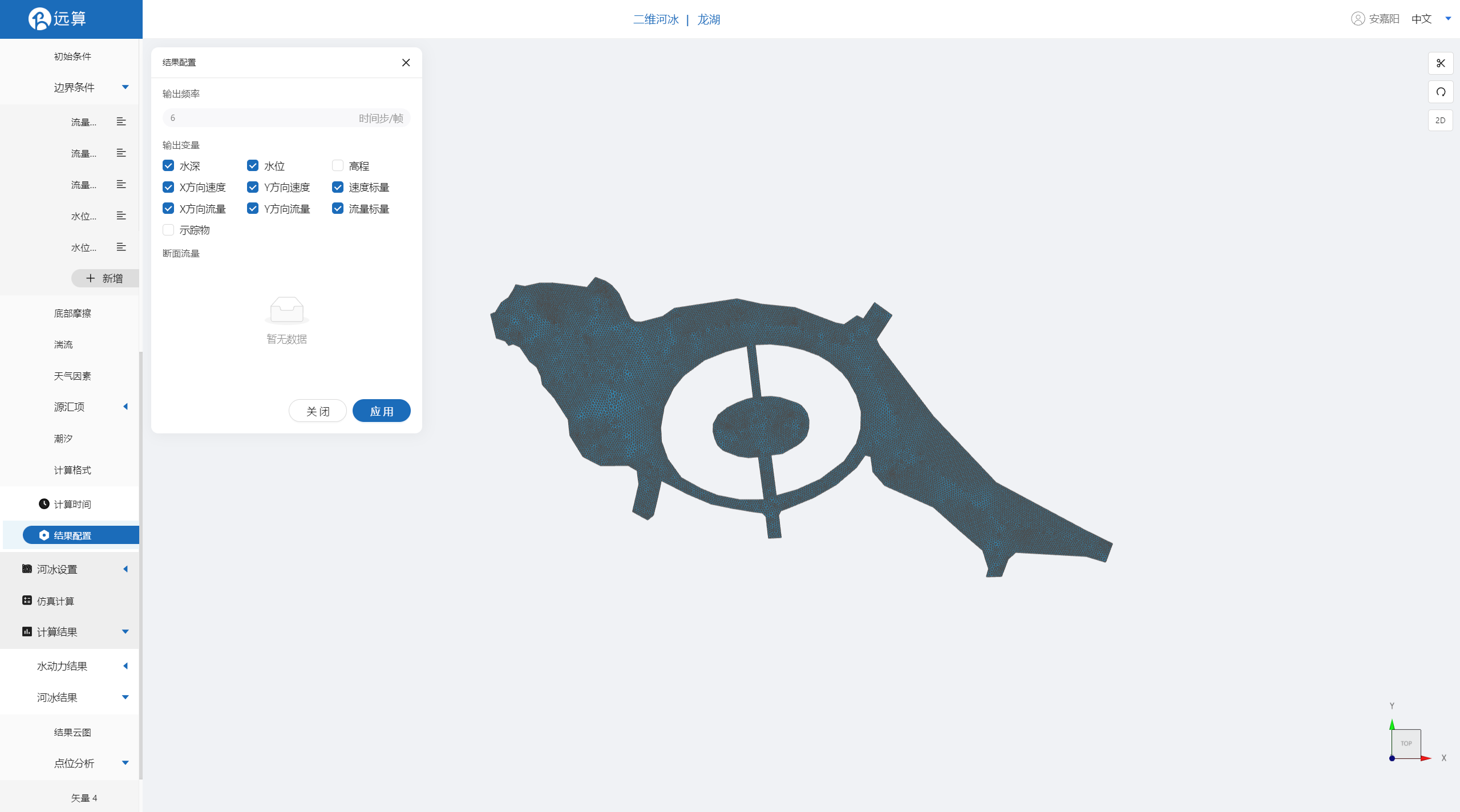
Task: Uncheck the 水深 output variable
Action: click(x=168, y=165)
